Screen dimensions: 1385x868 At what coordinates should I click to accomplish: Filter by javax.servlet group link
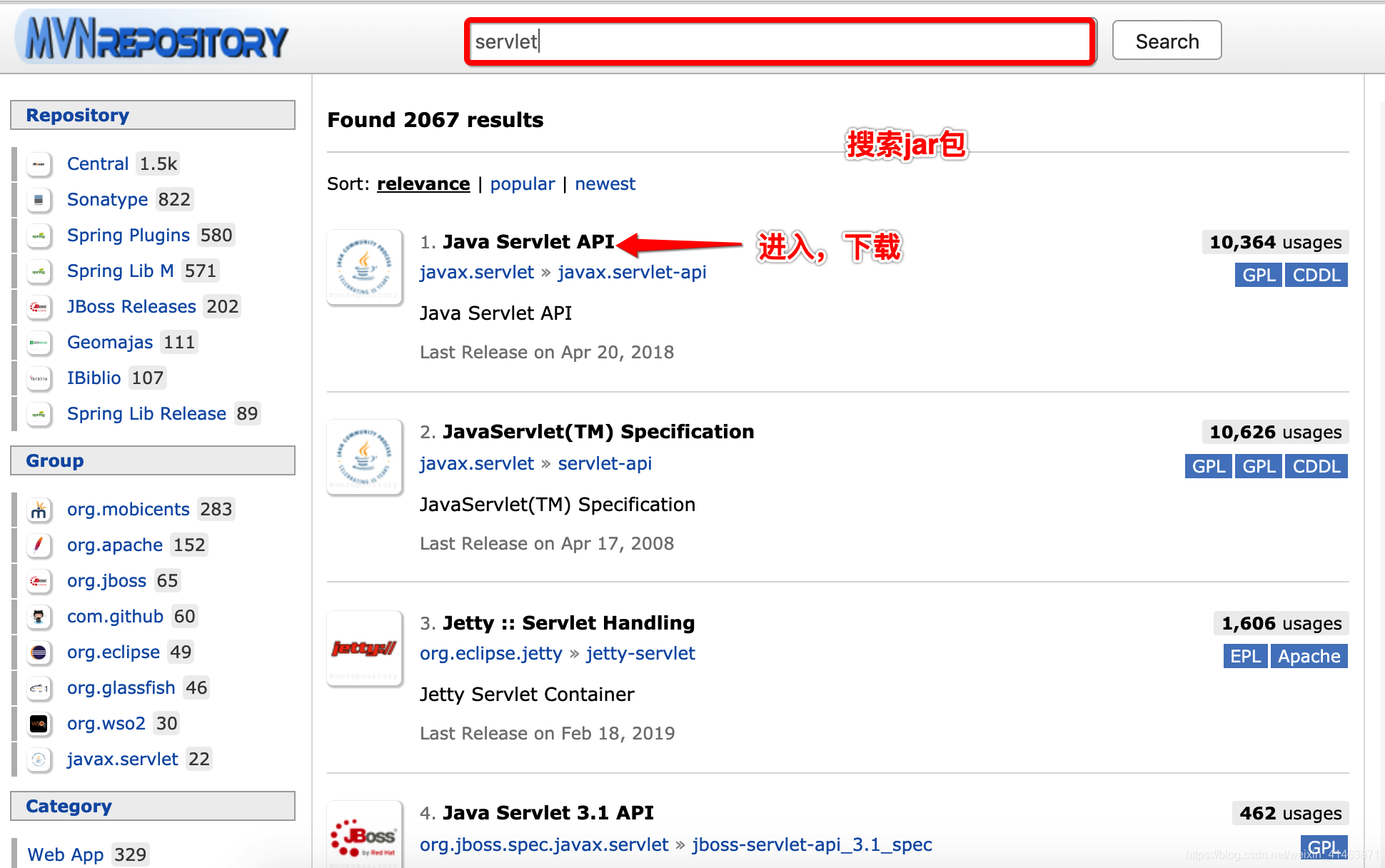(123, 759)
